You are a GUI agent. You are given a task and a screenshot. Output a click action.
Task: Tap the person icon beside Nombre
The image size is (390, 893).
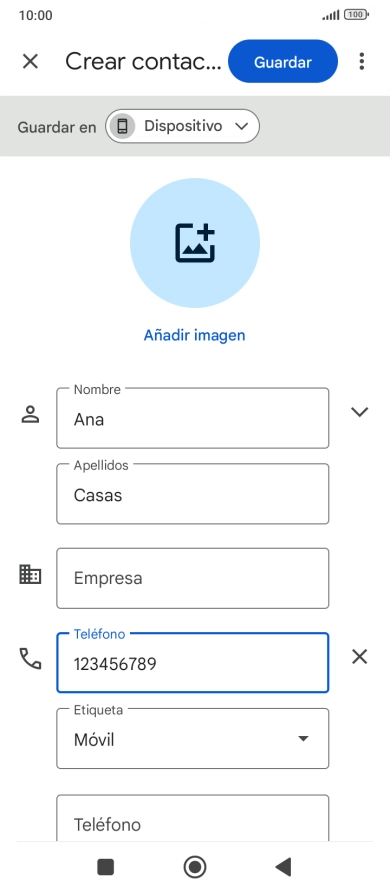point(30,415)
